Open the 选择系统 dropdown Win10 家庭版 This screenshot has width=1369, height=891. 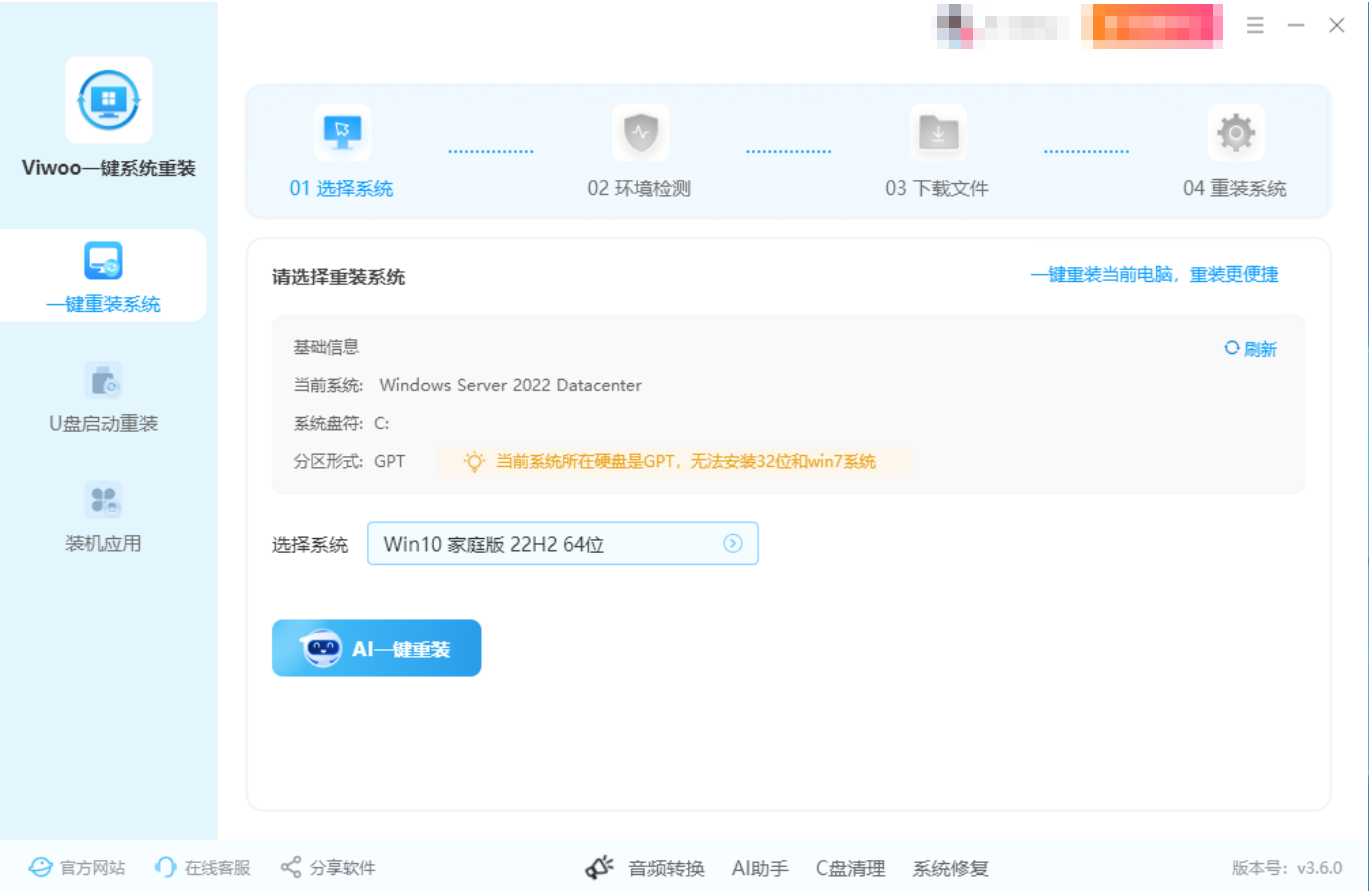[563, 543]
